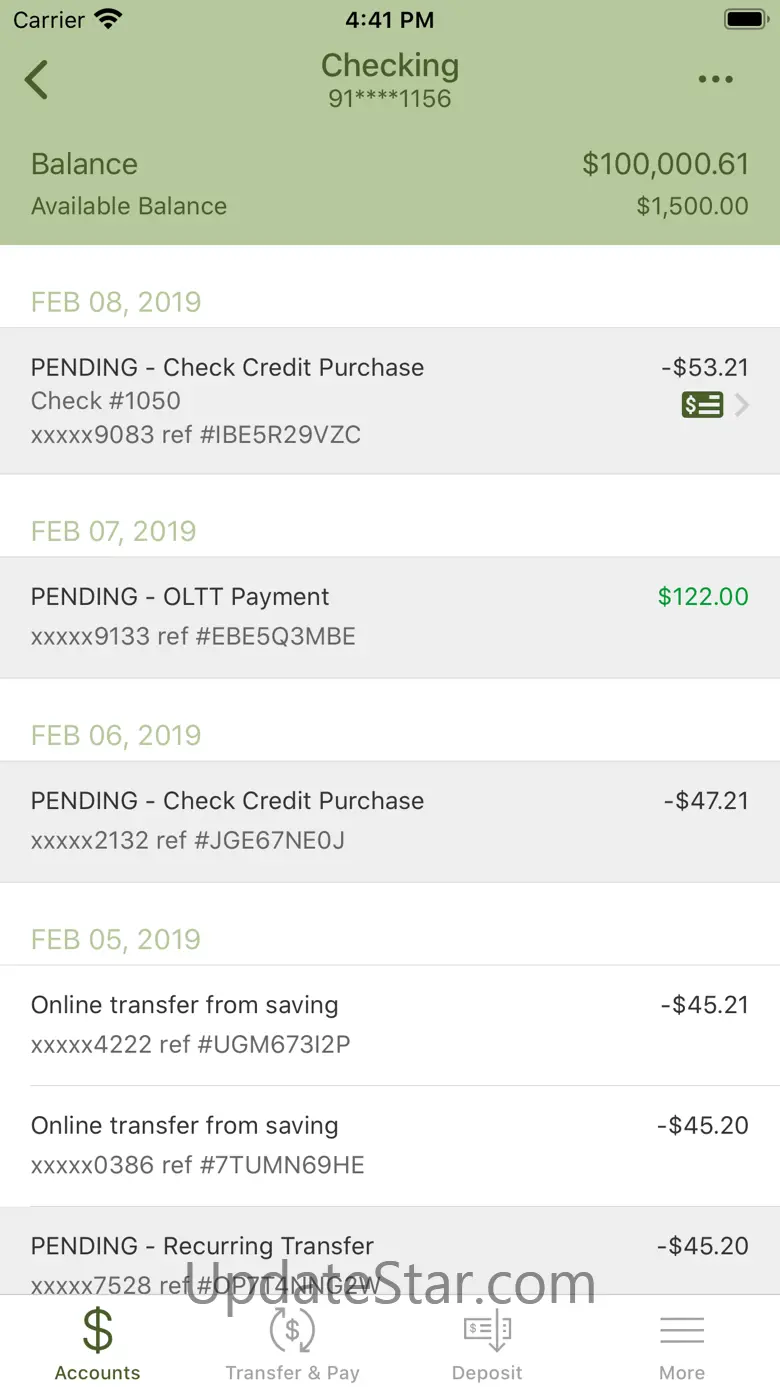
Task: Tap the back arrow icon
Action: pyautogui.click(x=37, y=80)
